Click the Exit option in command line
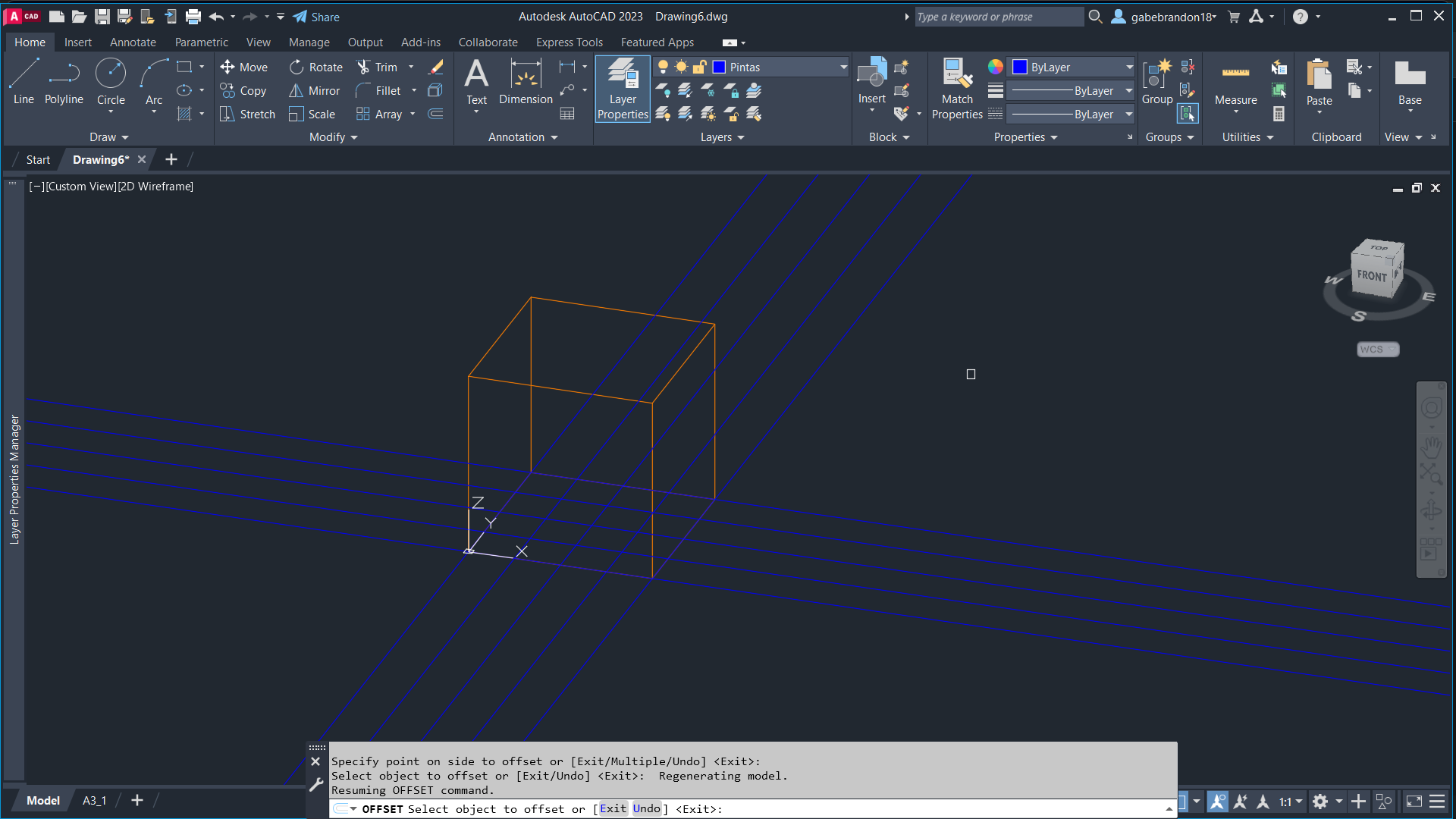 (613, 809)
